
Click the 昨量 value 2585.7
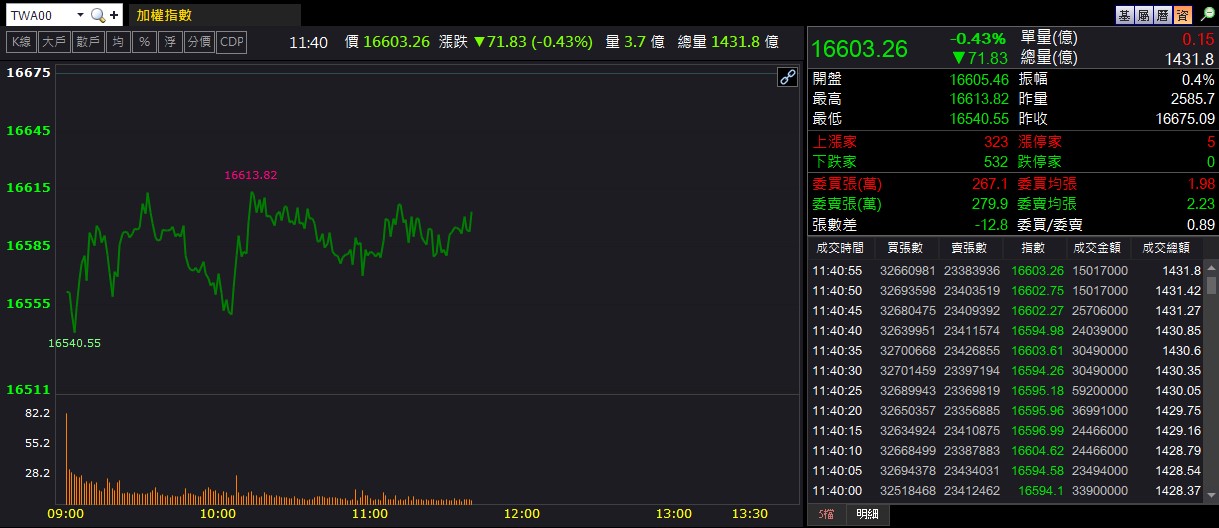click(x=1192, y=99)
